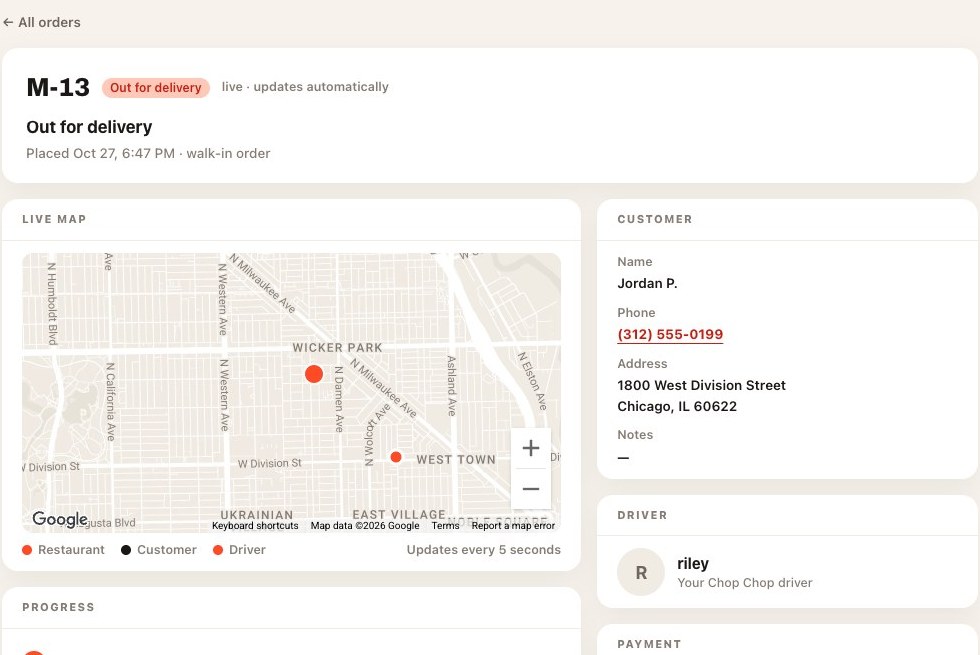Open the map Terms link

[x=445, y=526]
